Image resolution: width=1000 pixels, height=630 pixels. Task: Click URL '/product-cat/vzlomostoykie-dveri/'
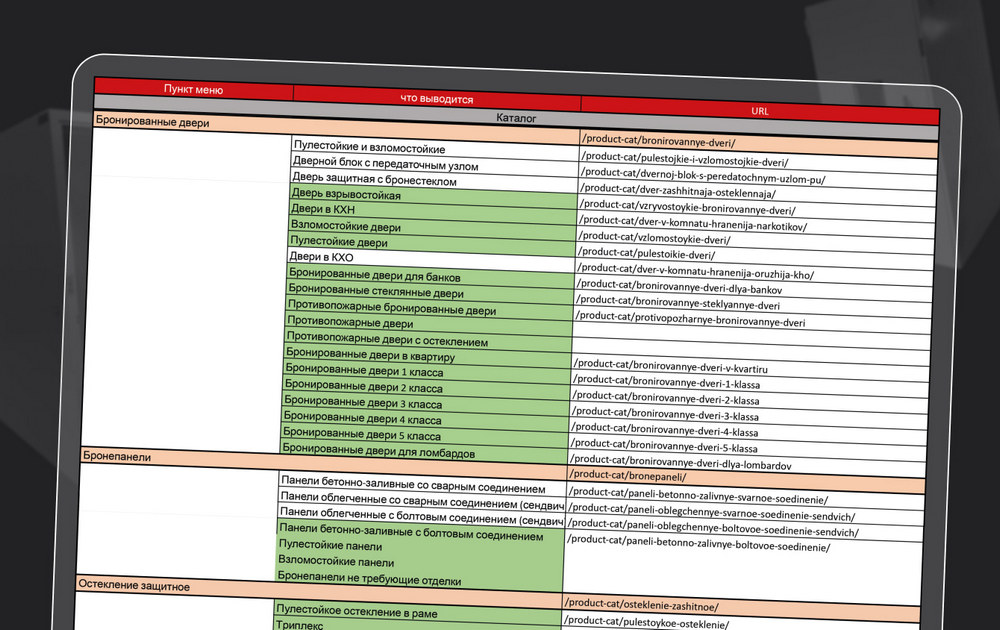tap(654, 237)
